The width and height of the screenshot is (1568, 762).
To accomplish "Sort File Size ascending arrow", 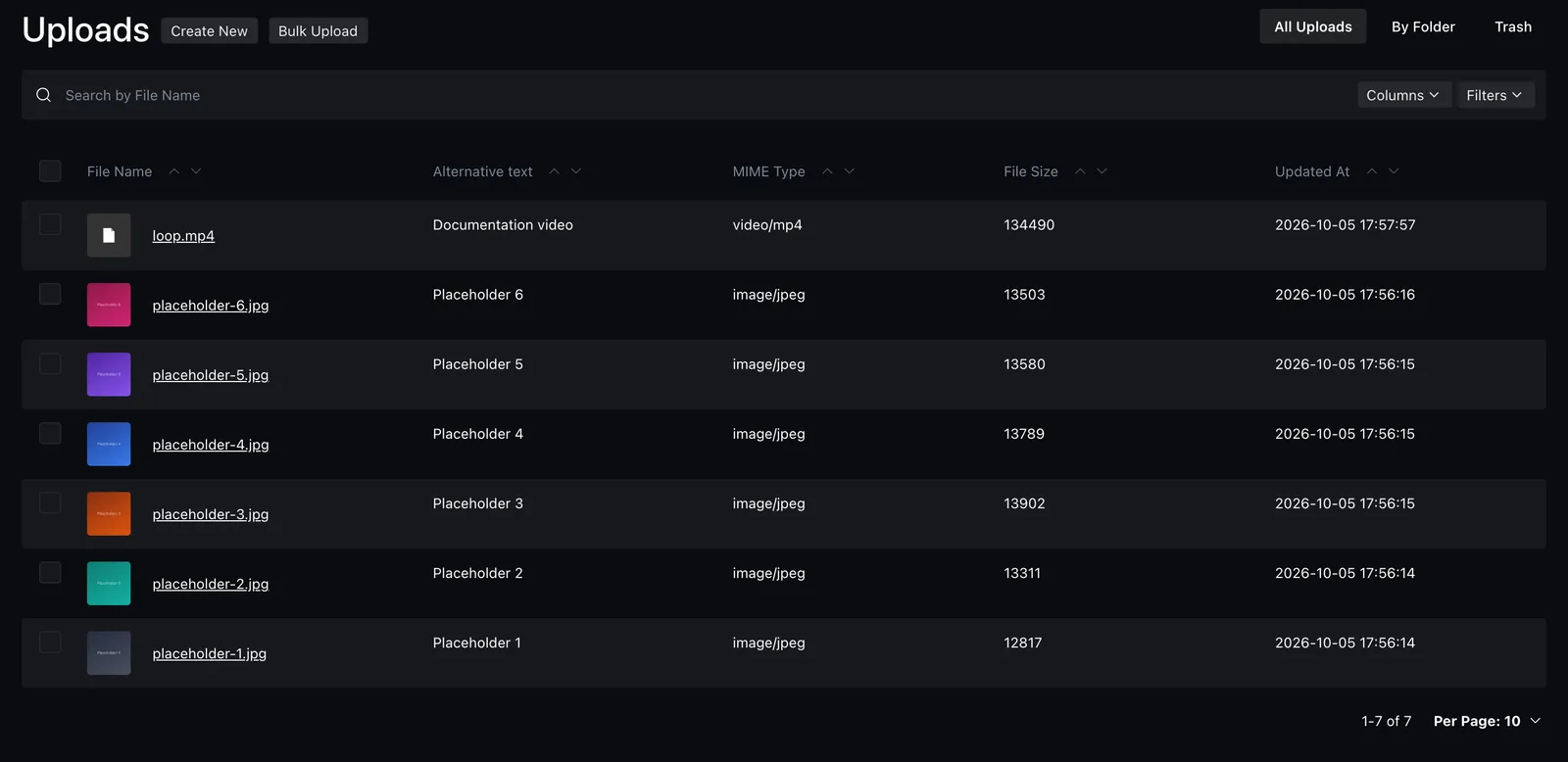I will (x=1080, y=171).
